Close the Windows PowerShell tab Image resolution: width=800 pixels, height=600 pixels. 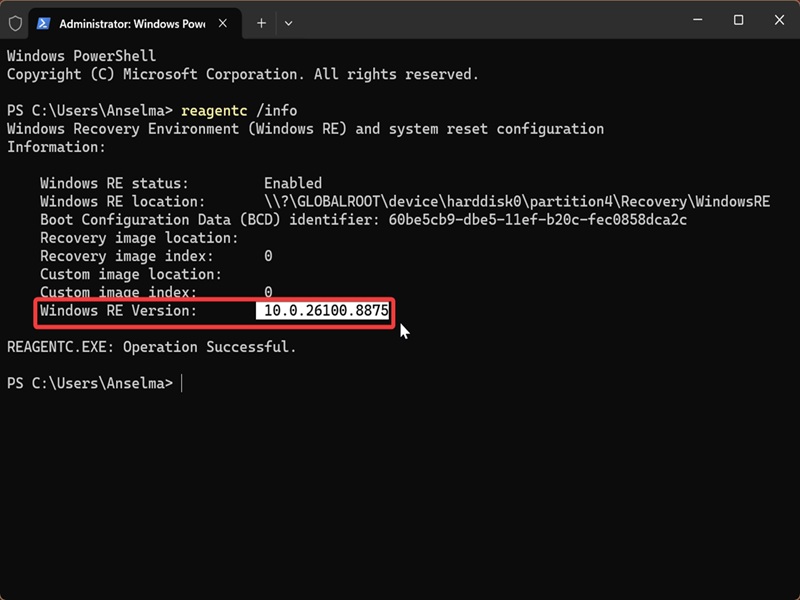coord(223,23)
